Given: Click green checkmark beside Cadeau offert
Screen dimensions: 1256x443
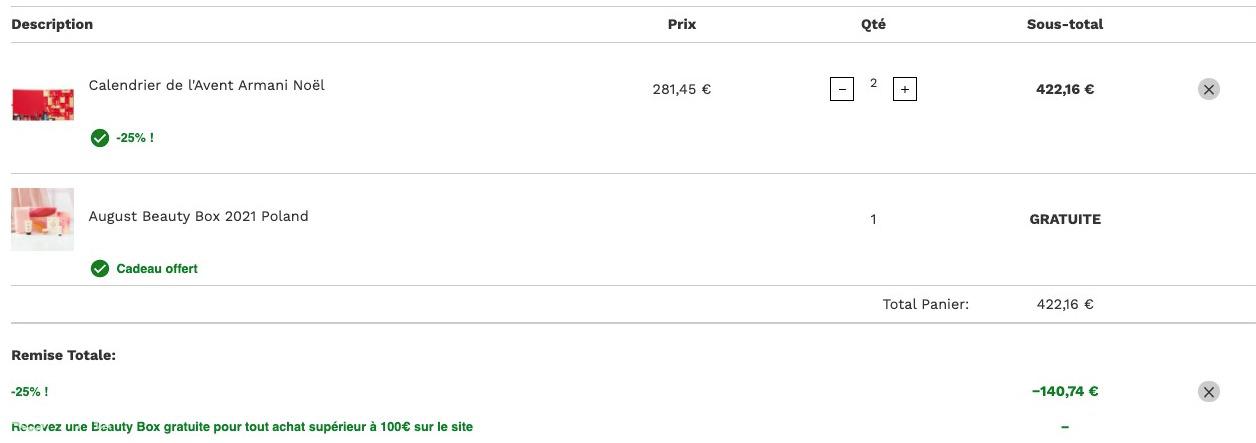Looking at the screenshot, I should (x=100, y=268).
